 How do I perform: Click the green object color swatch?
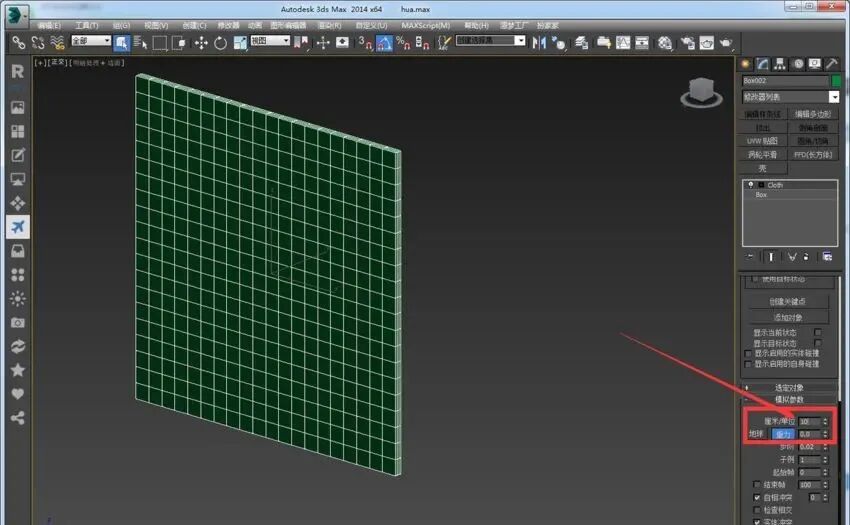coord(836,81)
